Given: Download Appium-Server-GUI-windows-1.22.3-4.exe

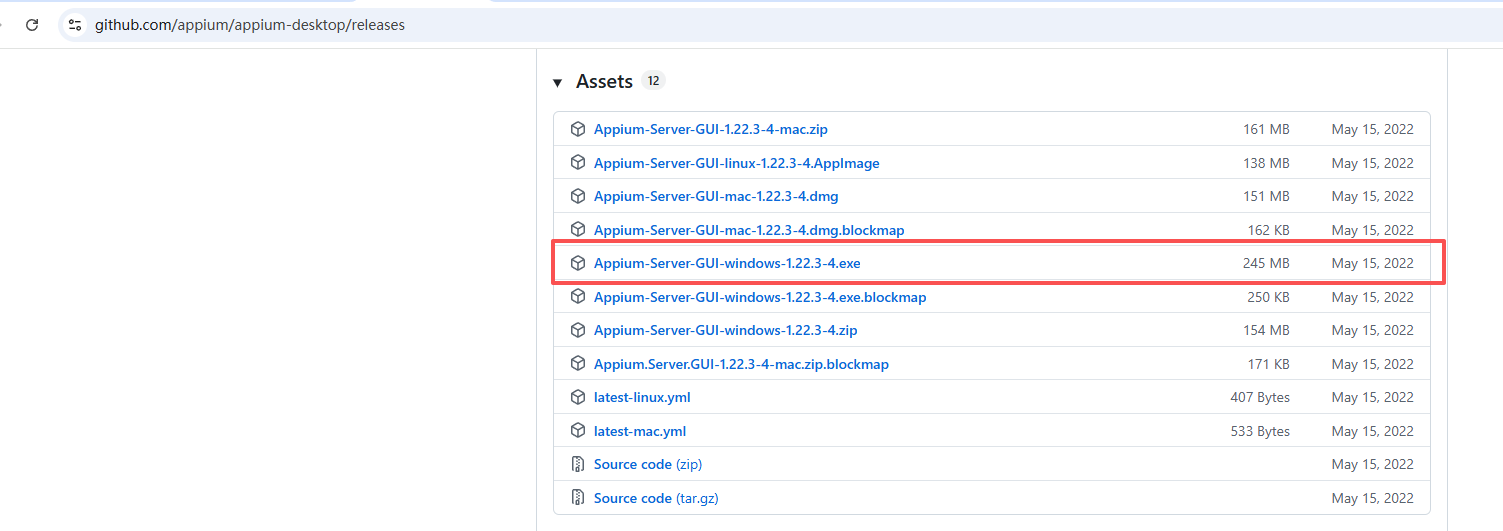Looking at the screenshot, I should (x=727, y=263).
